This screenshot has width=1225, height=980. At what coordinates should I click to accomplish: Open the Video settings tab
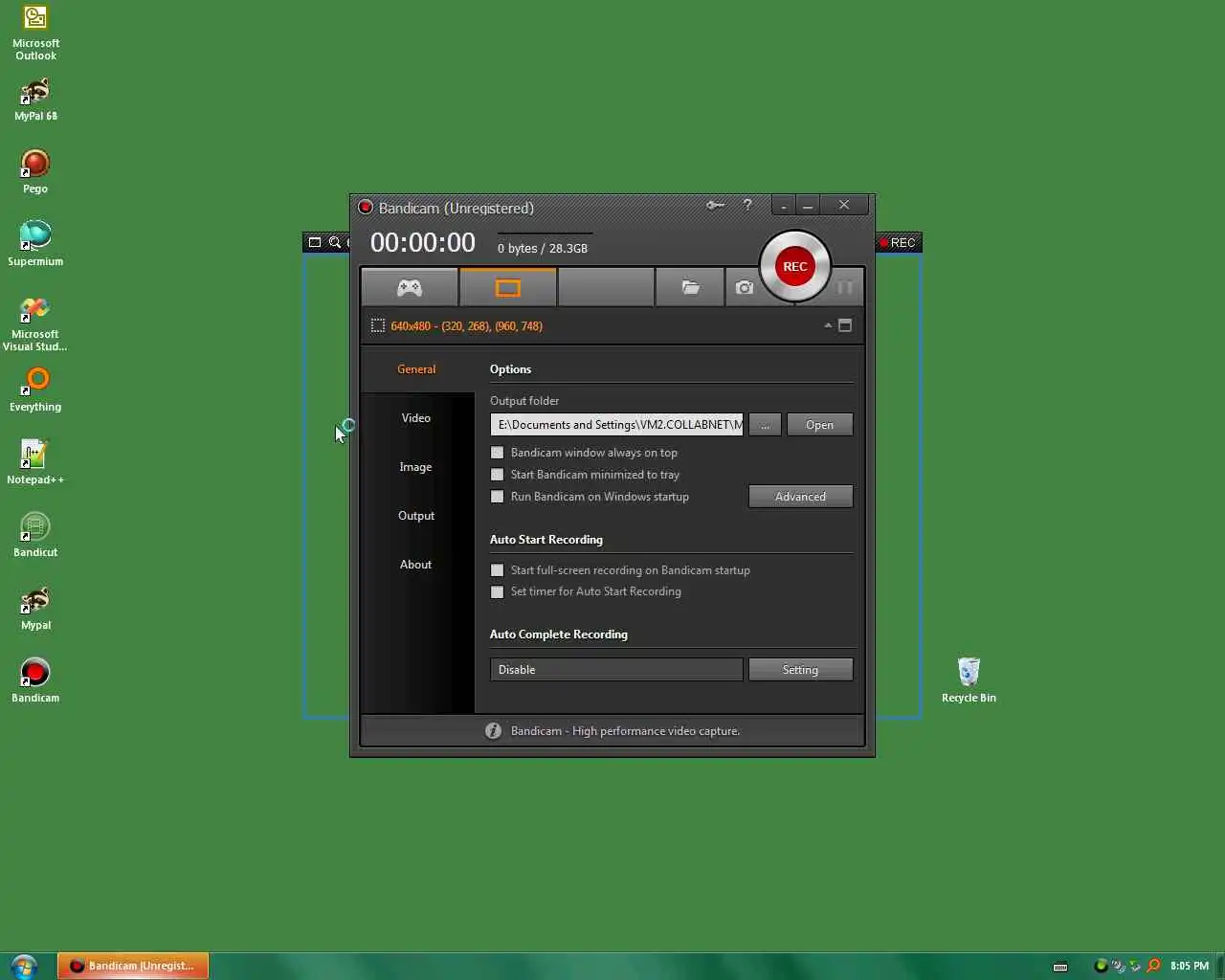[x=416, y=418]
